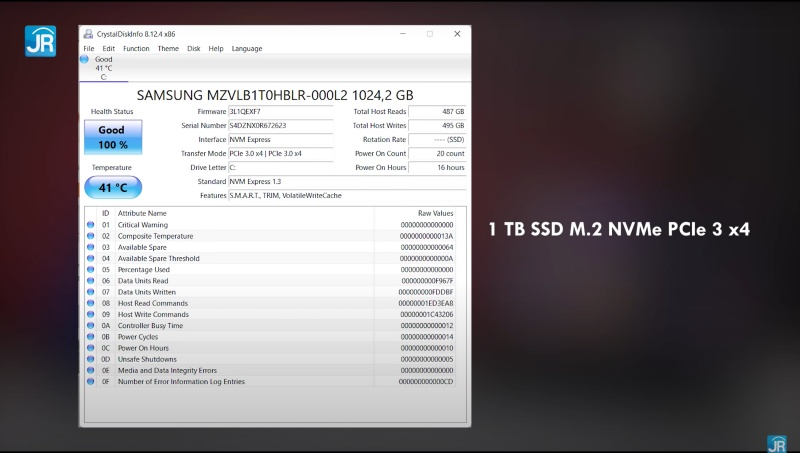Click the status orb for Composite Temperature
800x453 pixels.
91,236
